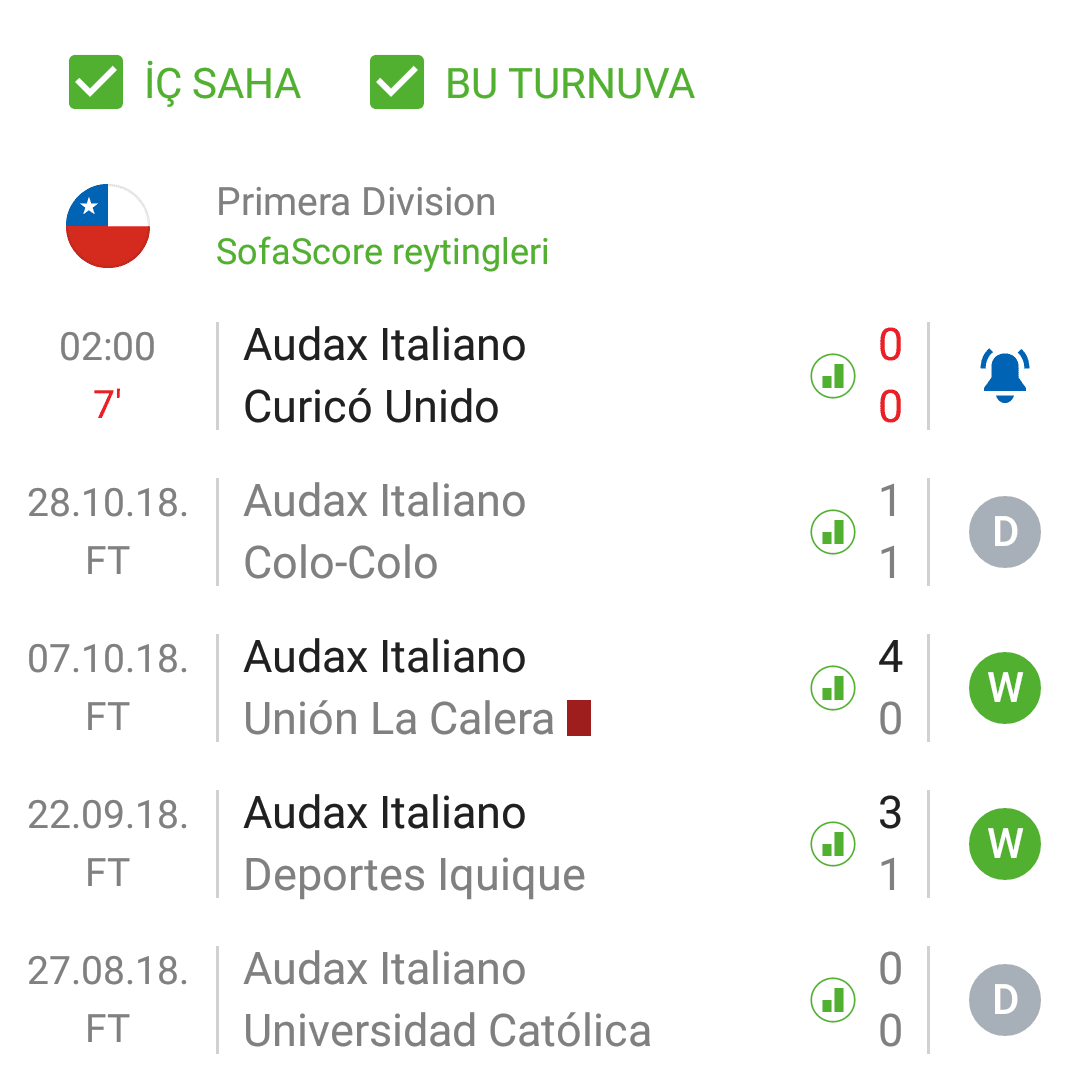Viewport: 1080px width, 1078px height.
Task: Open statistics icon for Universidad Católica match
Action: [833, 999]
